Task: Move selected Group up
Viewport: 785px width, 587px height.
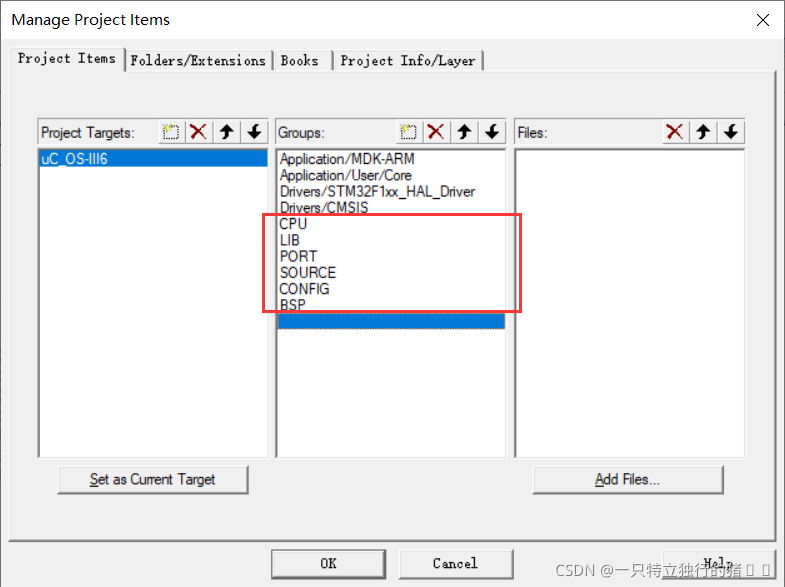Action: coord(464,132)
